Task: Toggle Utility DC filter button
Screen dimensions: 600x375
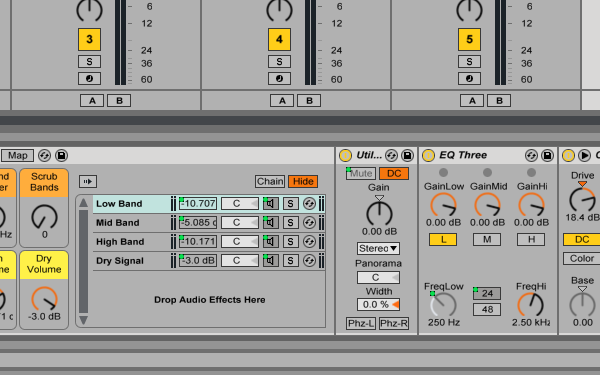Action: 394,174
